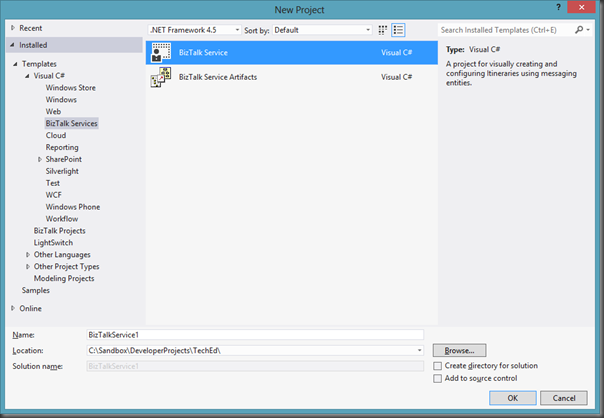604x418 pixels.
Task: Select the Cloud template category
Action: point(56,136)
